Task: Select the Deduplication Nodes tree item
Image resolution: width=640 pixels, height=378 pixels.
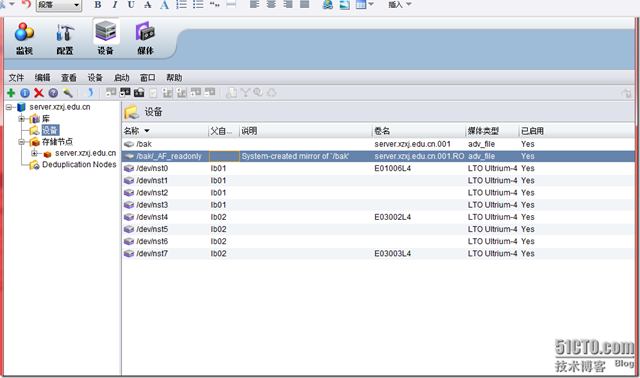Action: 79,165
